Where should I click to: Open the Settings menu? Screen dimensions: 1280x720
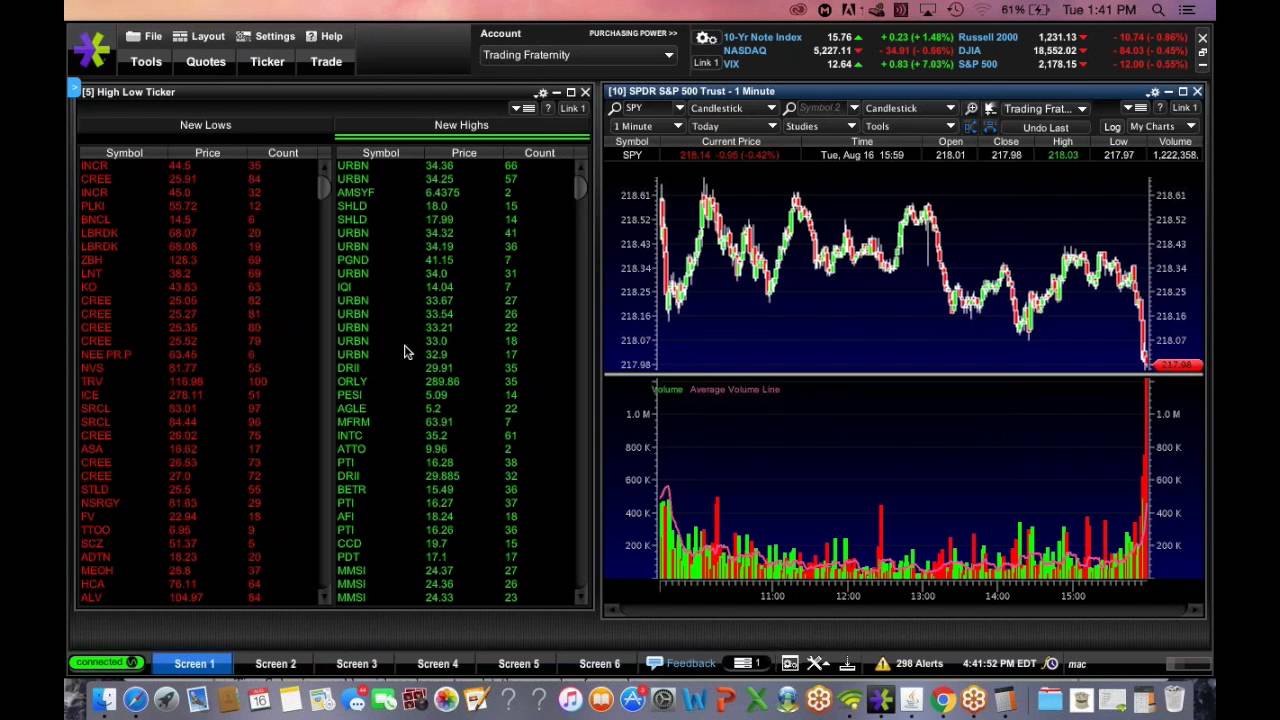pyautogui.click(x=266, y=36)
